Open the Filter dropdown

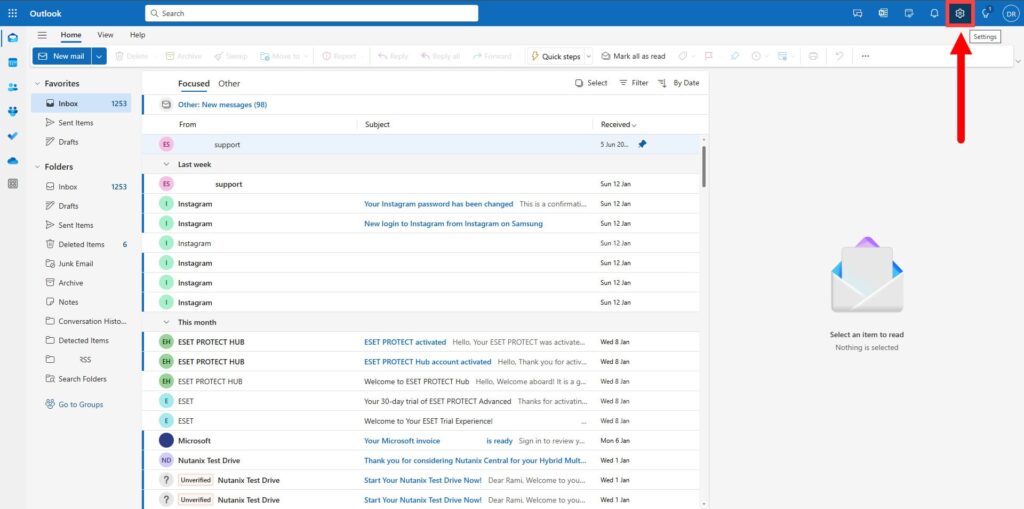(633, 83)
